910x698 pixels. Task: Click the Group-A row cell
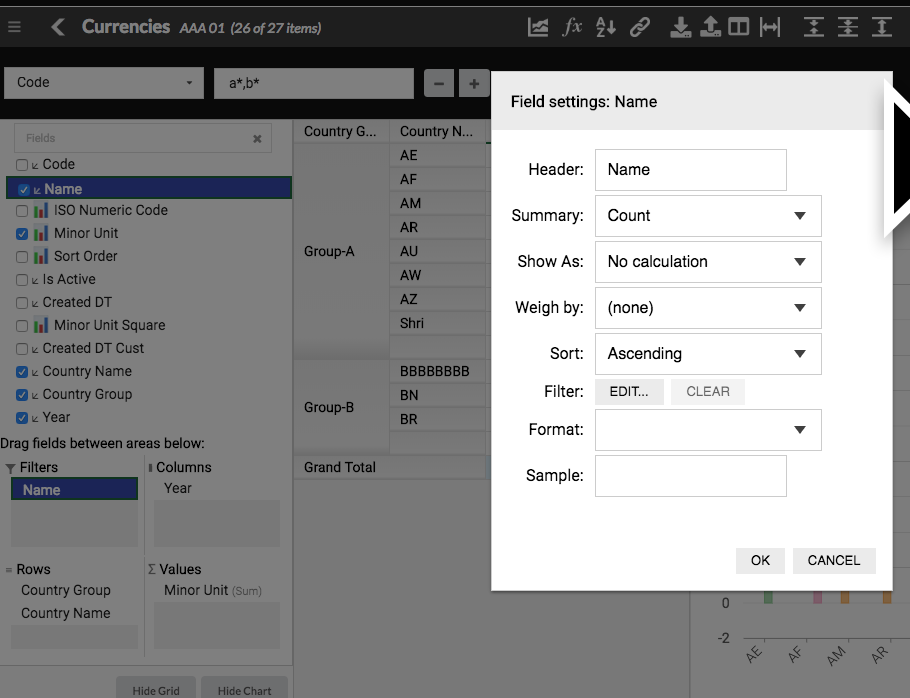341,251
